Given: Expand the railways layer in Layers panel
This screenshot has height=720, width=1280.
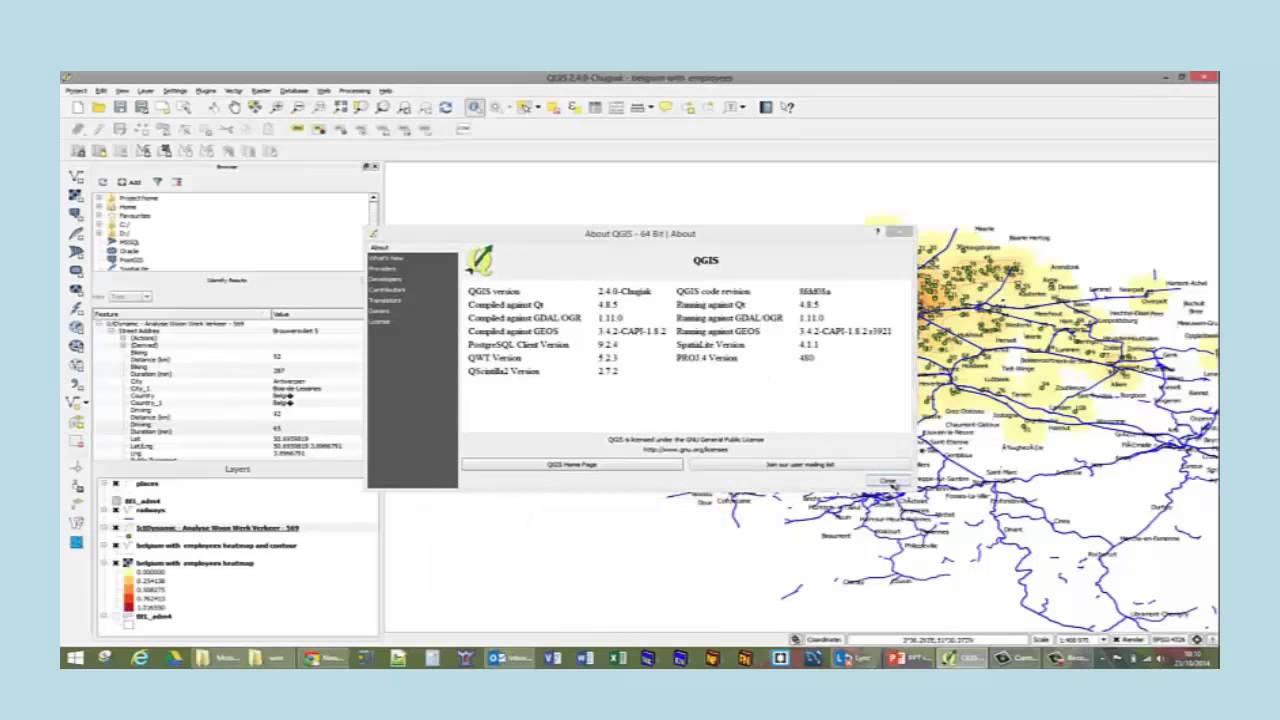Looking at the screenshot, I should pyautogui.click(x=104, y=511).
